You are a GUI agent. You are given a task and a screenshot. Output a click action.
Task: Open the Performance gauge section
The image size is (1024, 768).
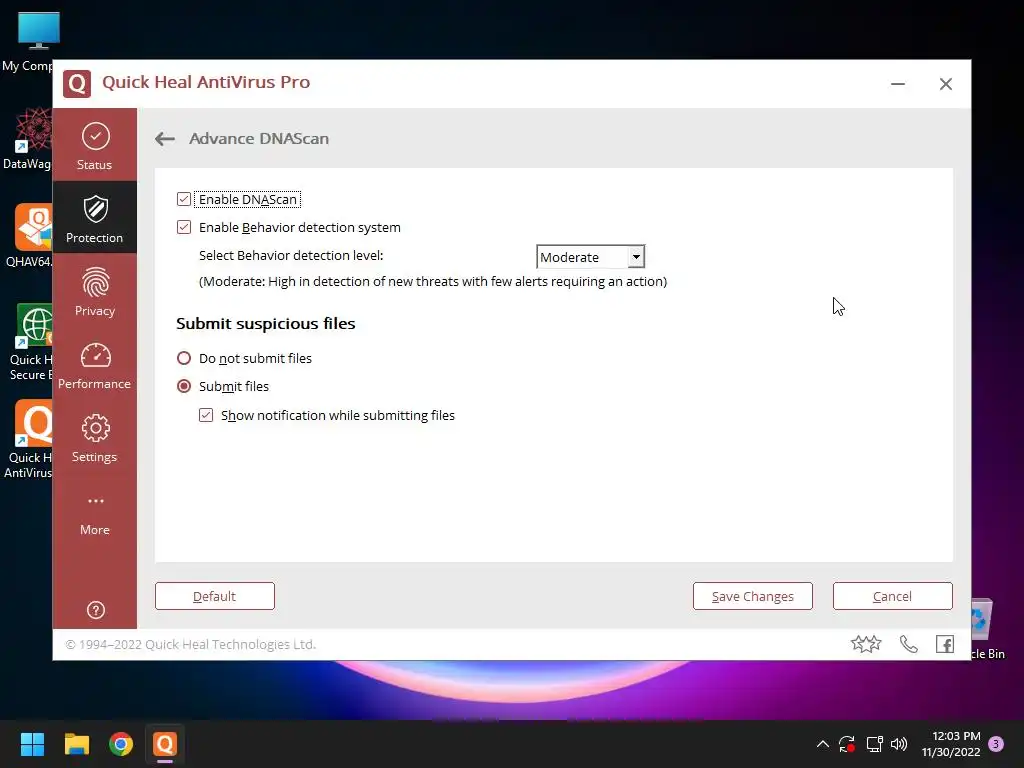tap(95, 364)
